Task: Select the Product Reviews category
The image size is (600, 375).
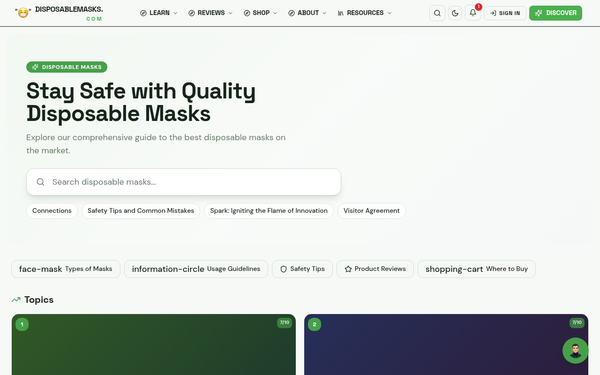Action: pos(375,269)
